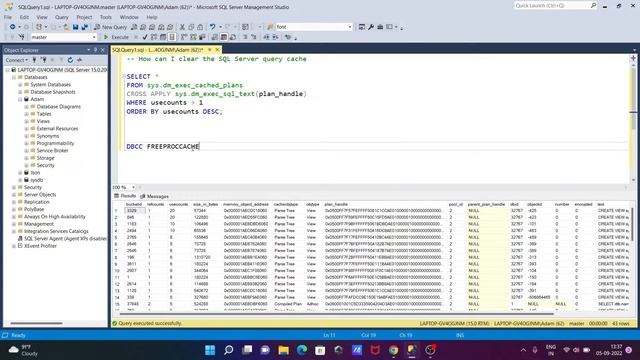Click the usecounts column header

tap(179, 204)
